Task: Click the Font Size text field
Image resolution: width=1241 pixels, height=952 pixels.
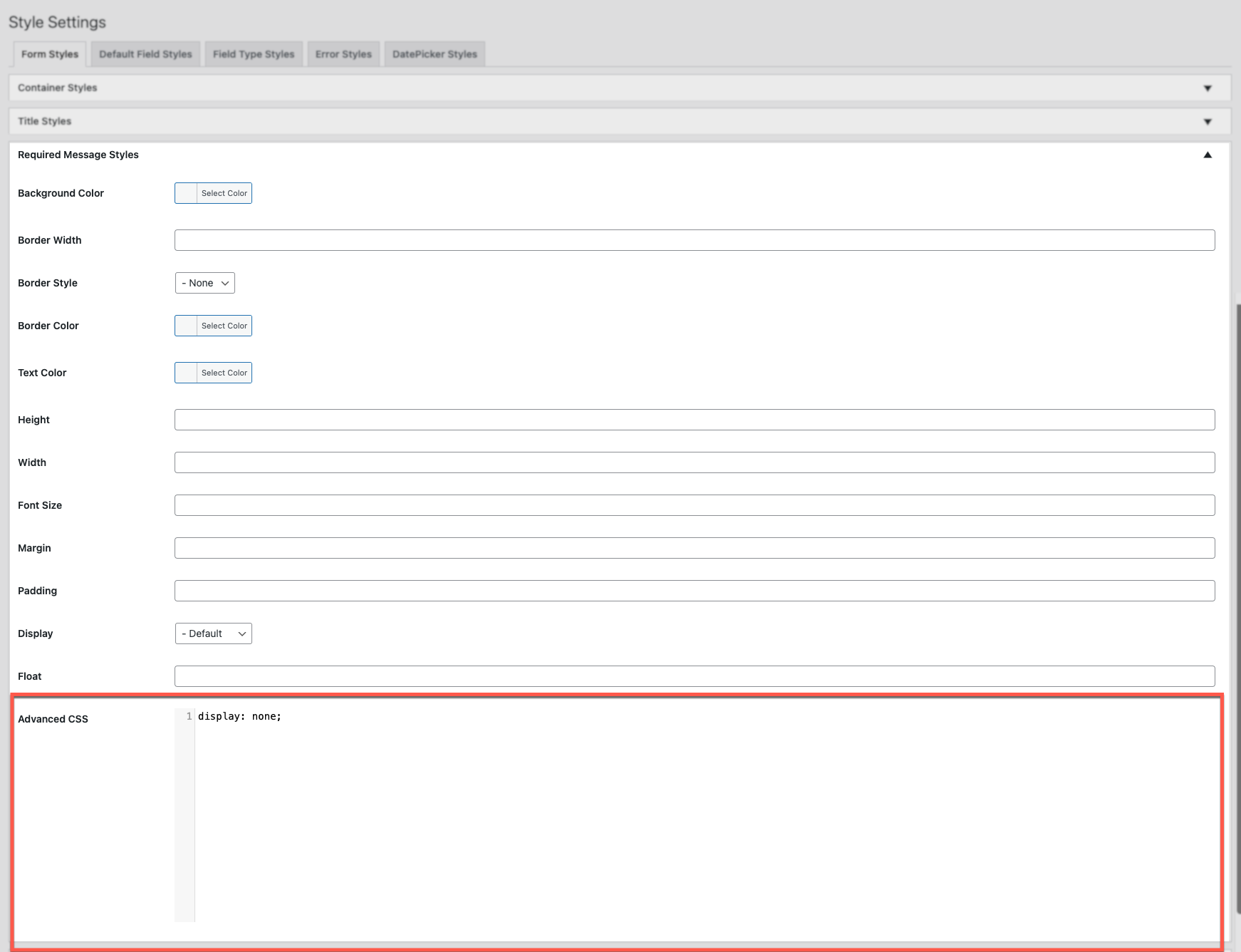Action: click(x=694, y=505)
